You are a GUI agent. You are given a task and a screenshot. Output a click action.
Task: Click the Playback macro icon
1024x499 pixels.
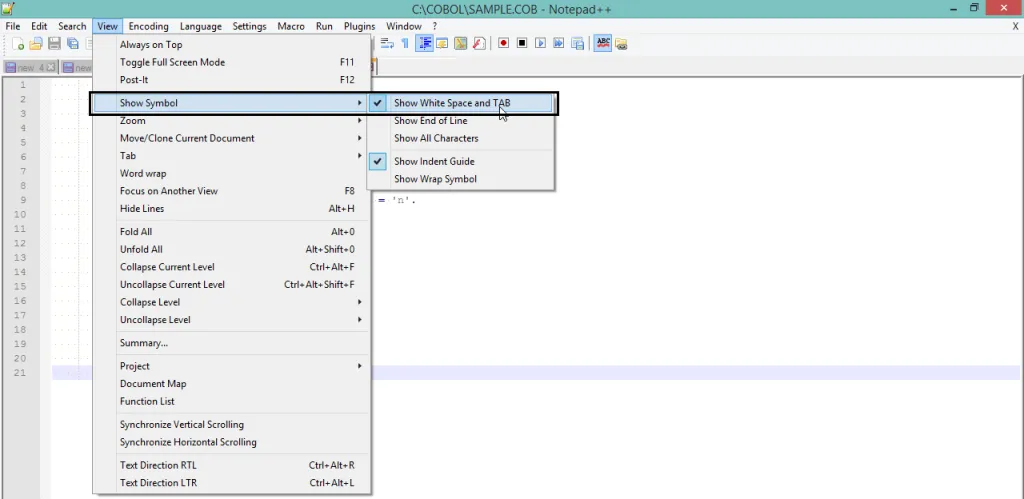tap(540, 43)
